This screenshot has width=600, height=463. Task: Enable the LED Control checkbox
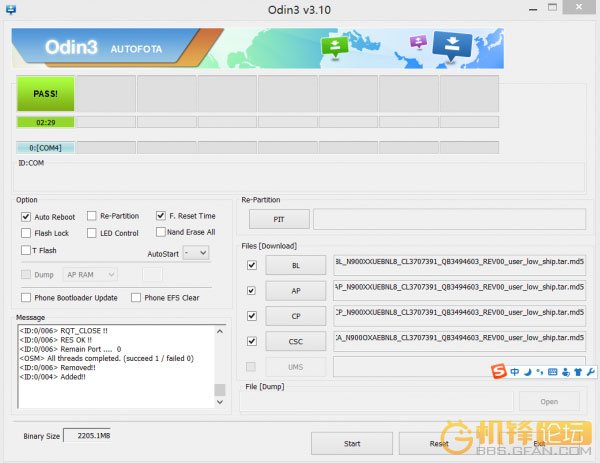coord(91,233)
